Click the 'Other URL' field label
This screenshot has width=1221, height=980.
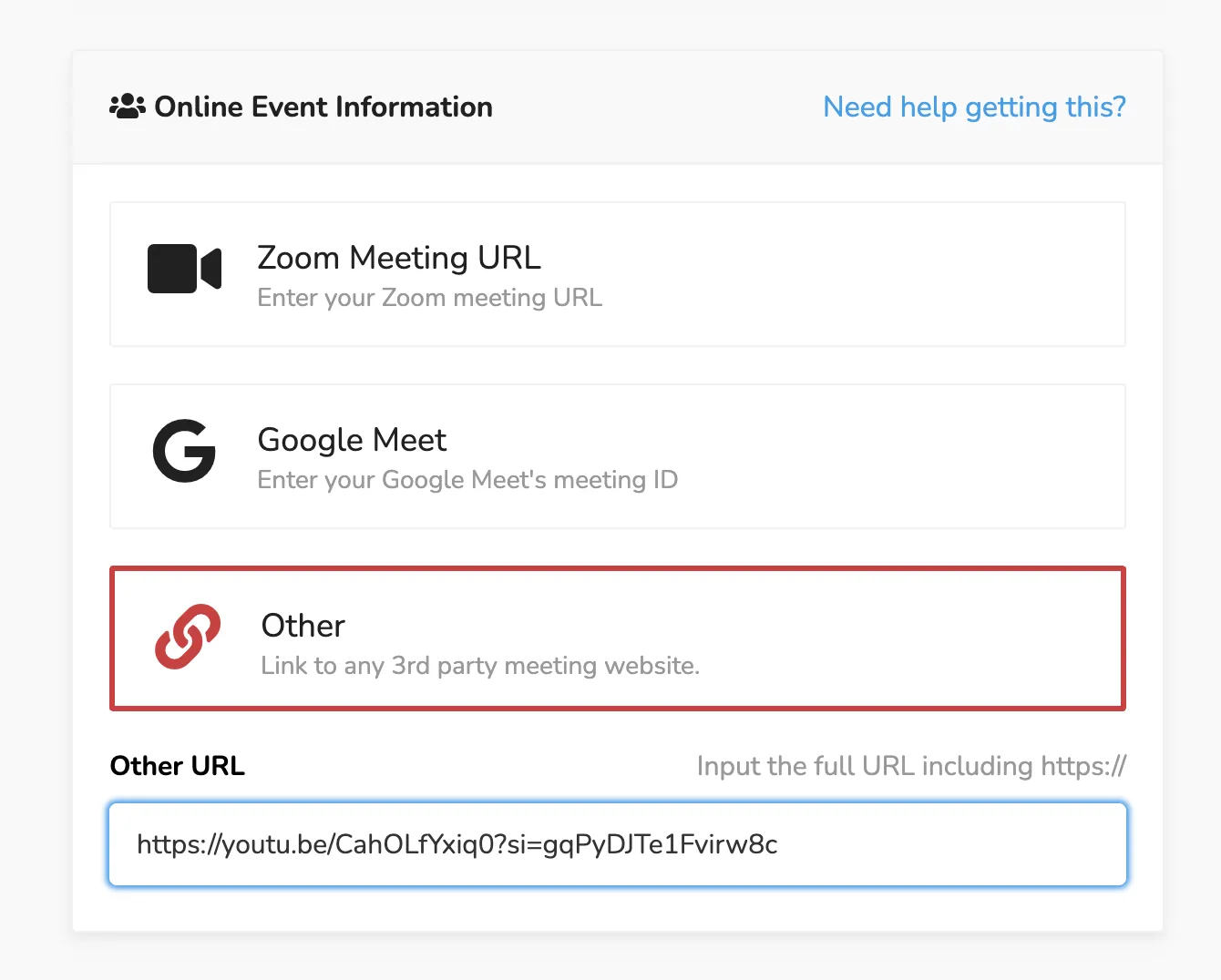[178, 766]
